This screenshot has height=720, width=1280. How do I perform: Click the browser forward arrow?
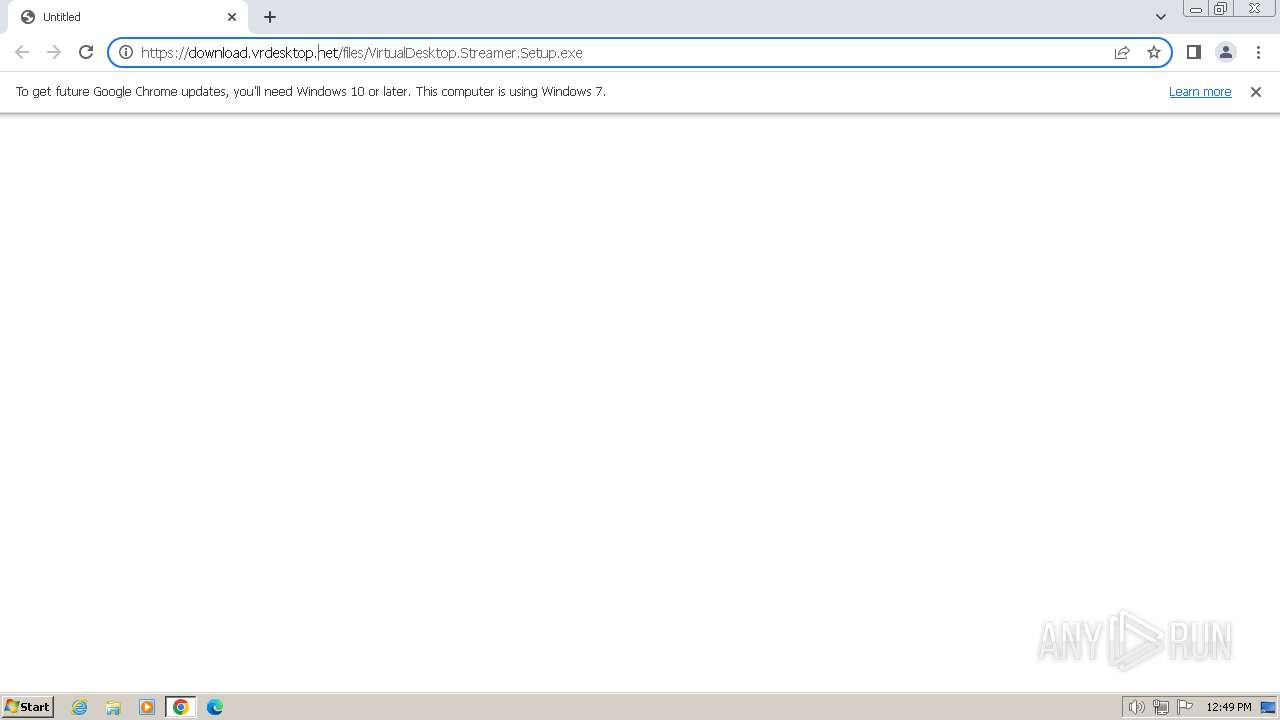click(x=54, y=52)
